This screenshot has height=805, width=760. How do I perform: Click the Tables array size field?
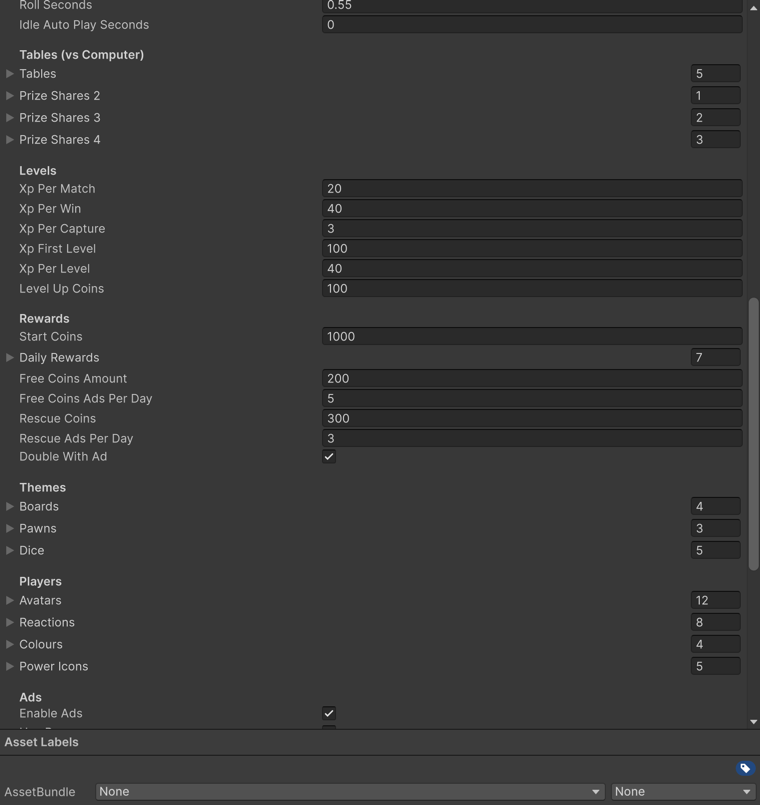715,73
